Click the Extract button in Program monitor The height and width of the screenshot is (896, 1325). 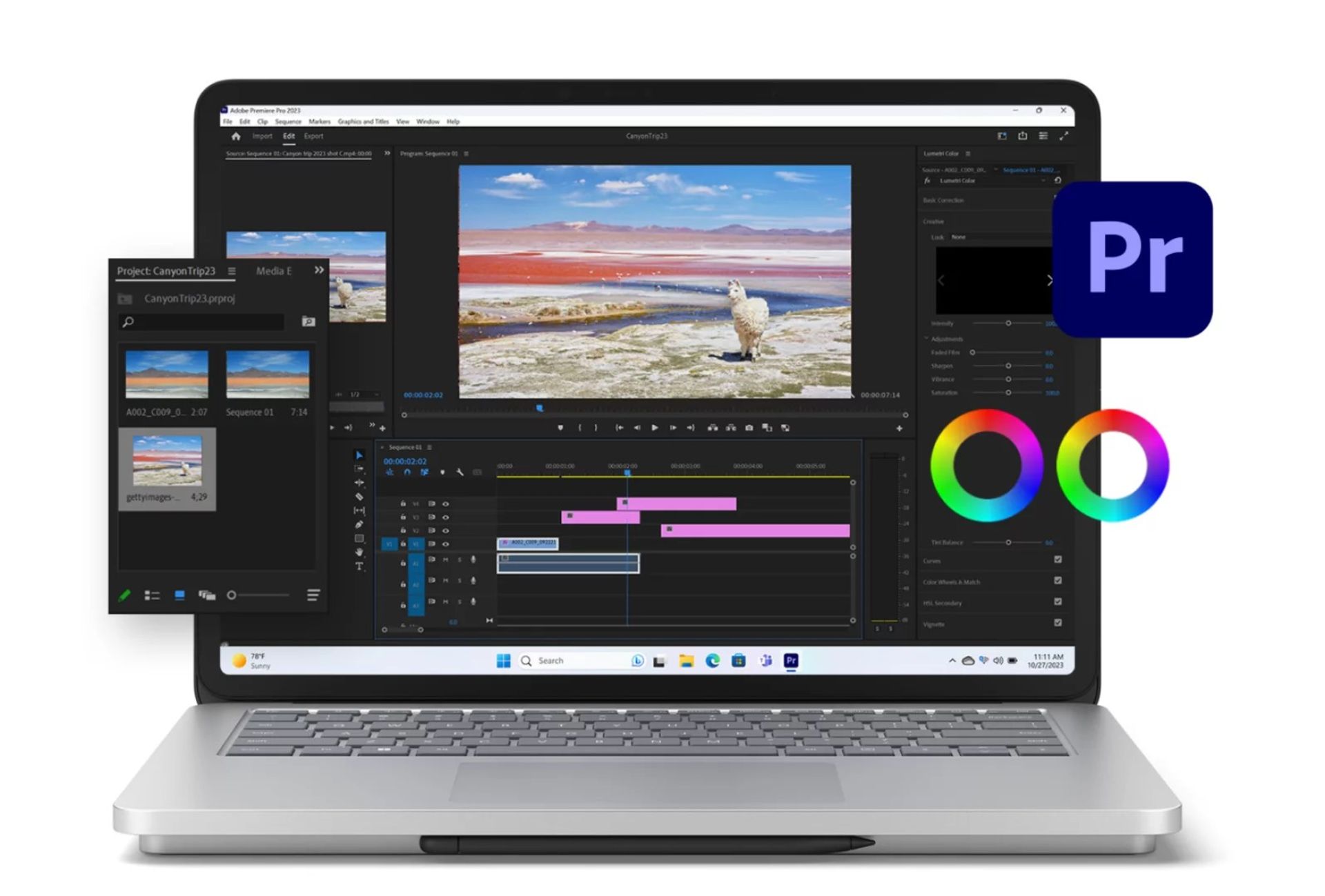(x=731, y=428)
